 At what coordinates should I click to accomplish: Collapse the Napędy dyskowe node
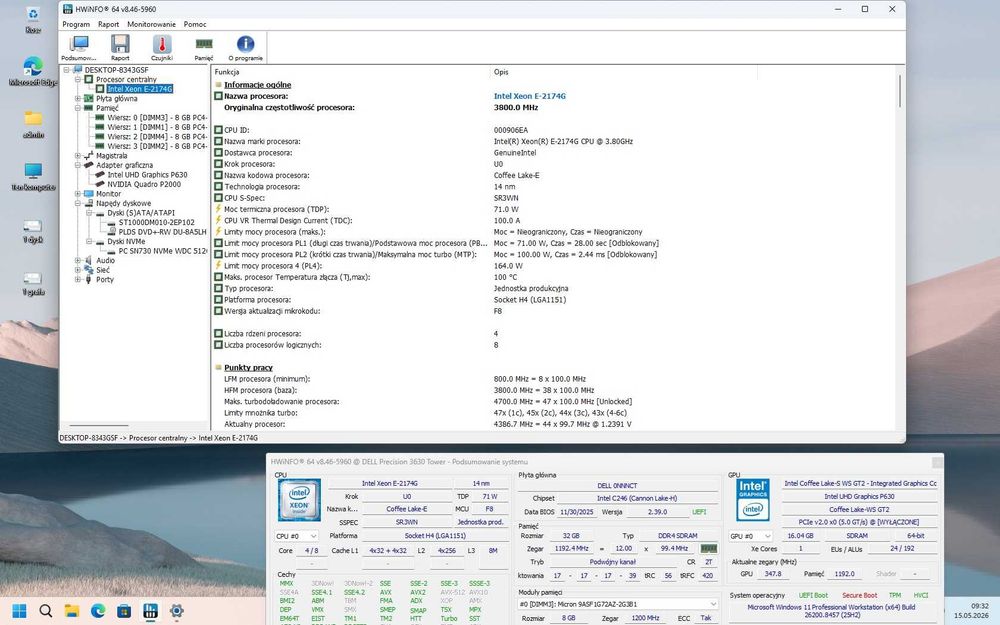[78, 203]
